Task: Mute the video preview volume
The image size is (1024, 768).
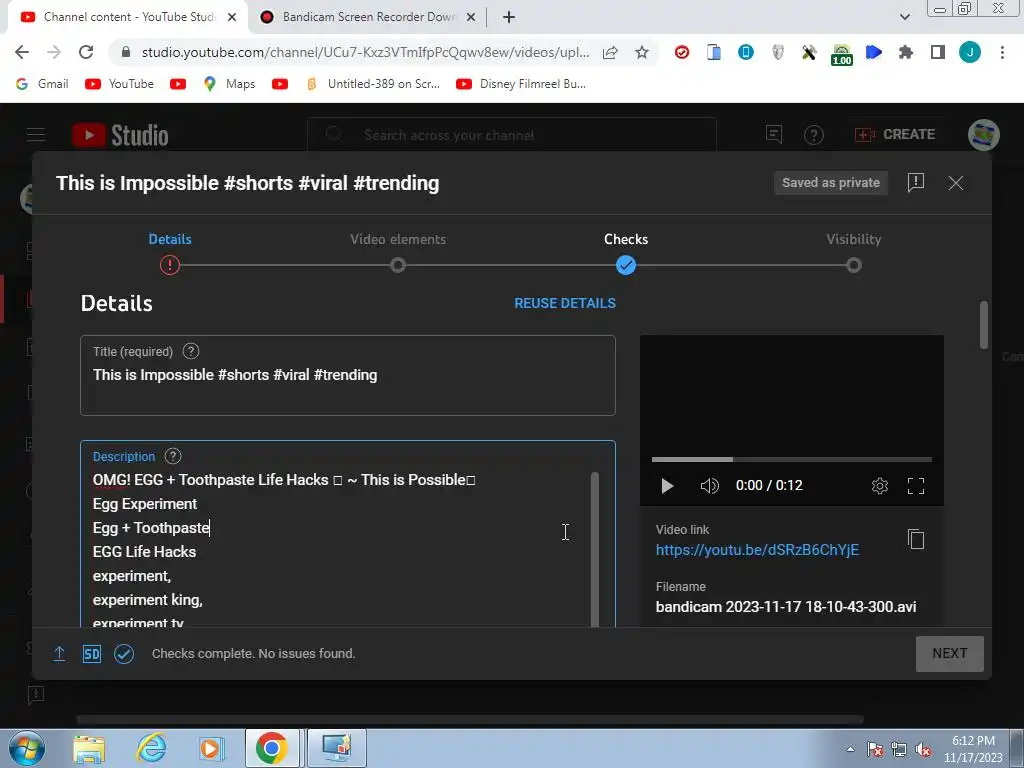Action: click(x=709, y=486)
